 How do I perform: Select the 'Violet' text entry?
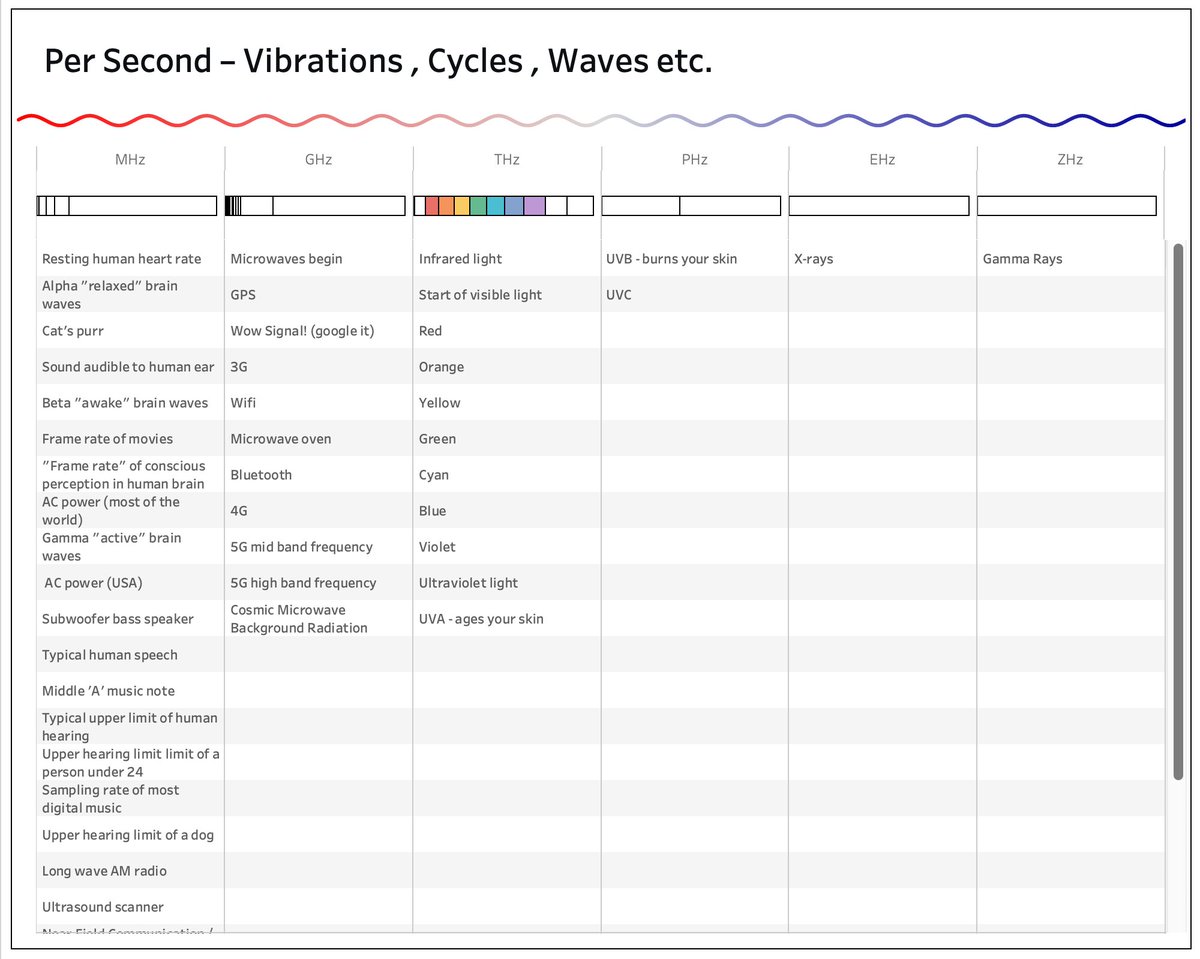pyautogui.click(x=437, y=547)
